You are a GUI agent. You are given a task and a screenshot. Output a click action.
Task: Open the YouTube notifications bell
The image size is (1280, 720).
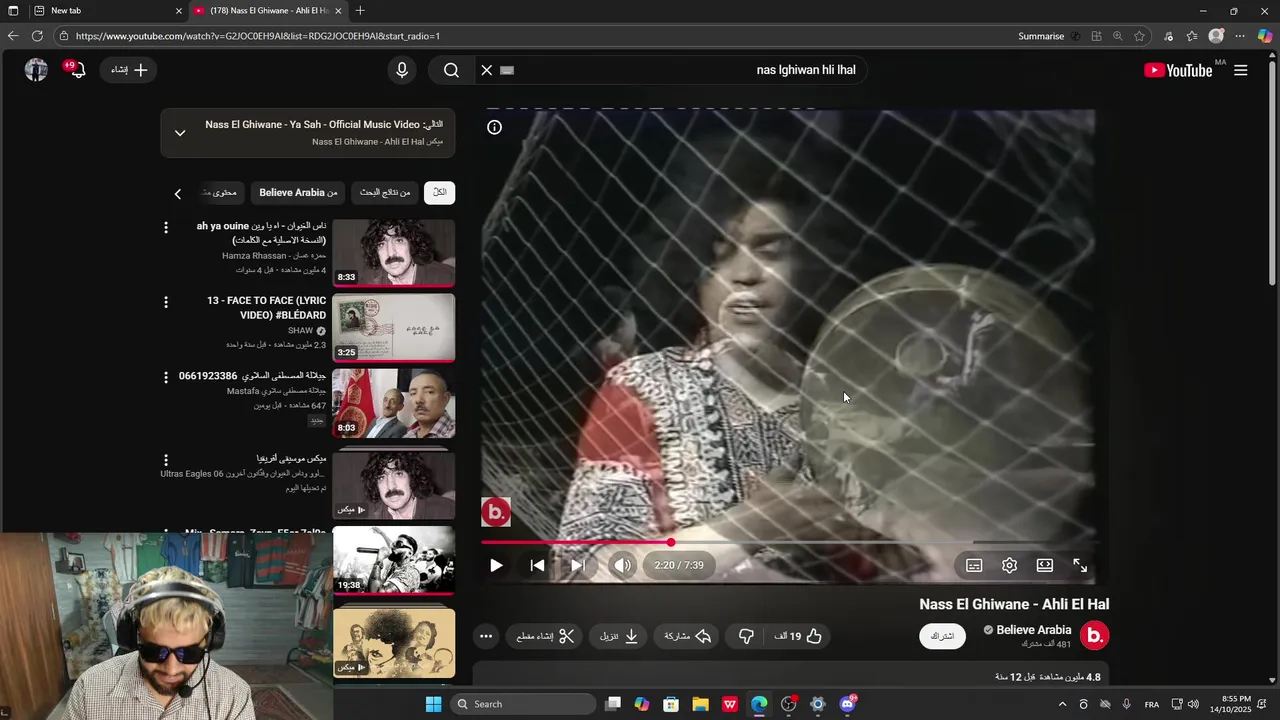[x=77, y=70]
